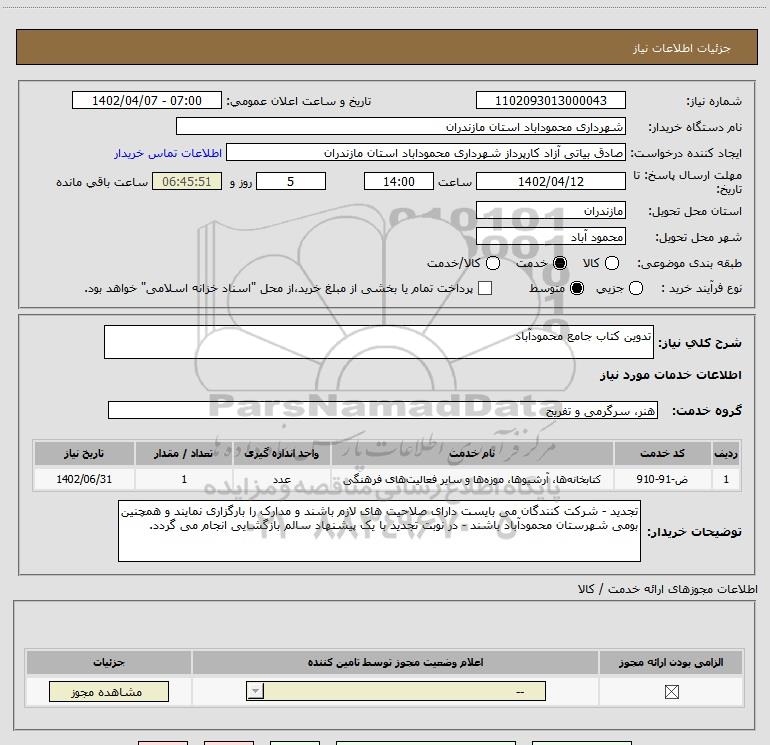The height and width of the screenshot is (745, 770).
Task: Click the نام خدمت column header
Action: click(472, 453)
